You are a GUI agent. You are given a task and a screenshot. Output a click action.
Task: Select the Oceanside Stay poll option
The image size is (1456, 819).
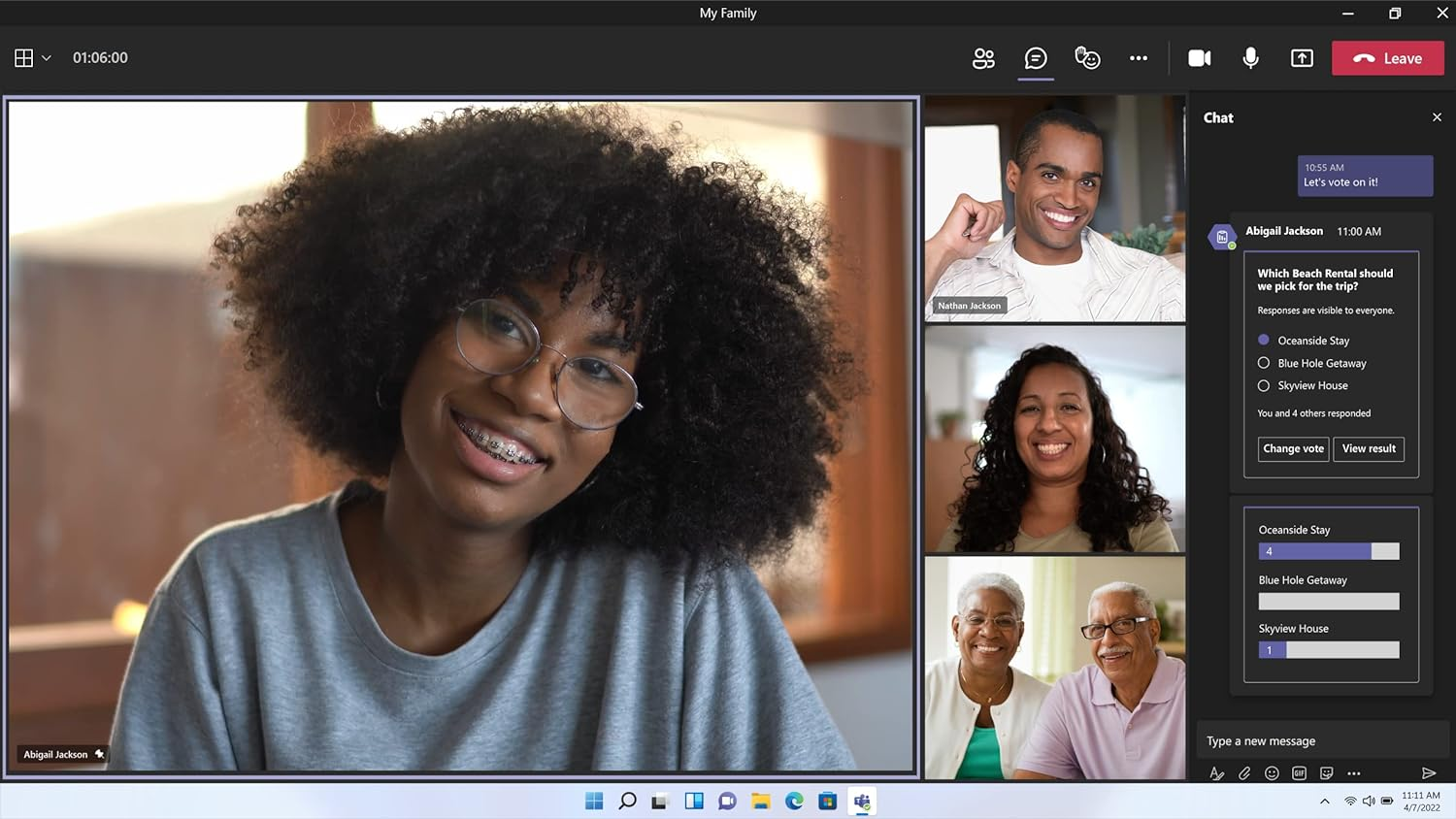coord(1264,340)
